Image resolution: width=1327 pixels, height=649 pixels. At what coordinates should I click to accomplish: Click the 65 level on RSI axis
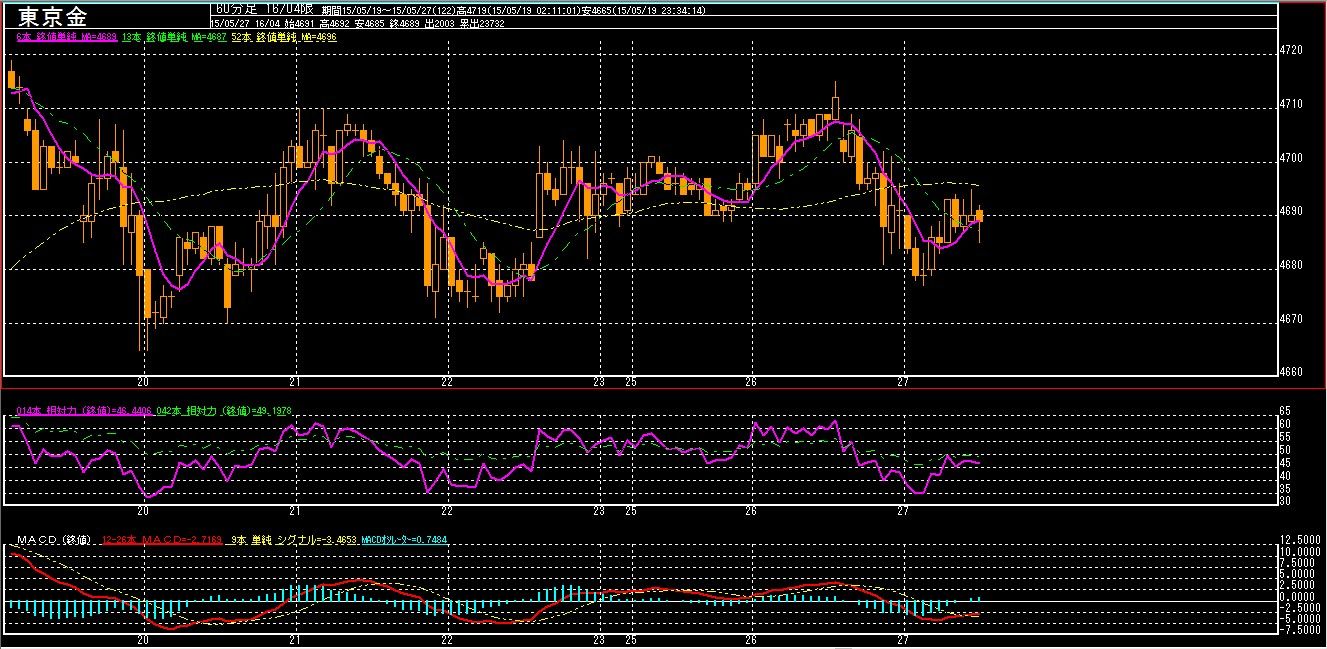[x=1287, y=411]
